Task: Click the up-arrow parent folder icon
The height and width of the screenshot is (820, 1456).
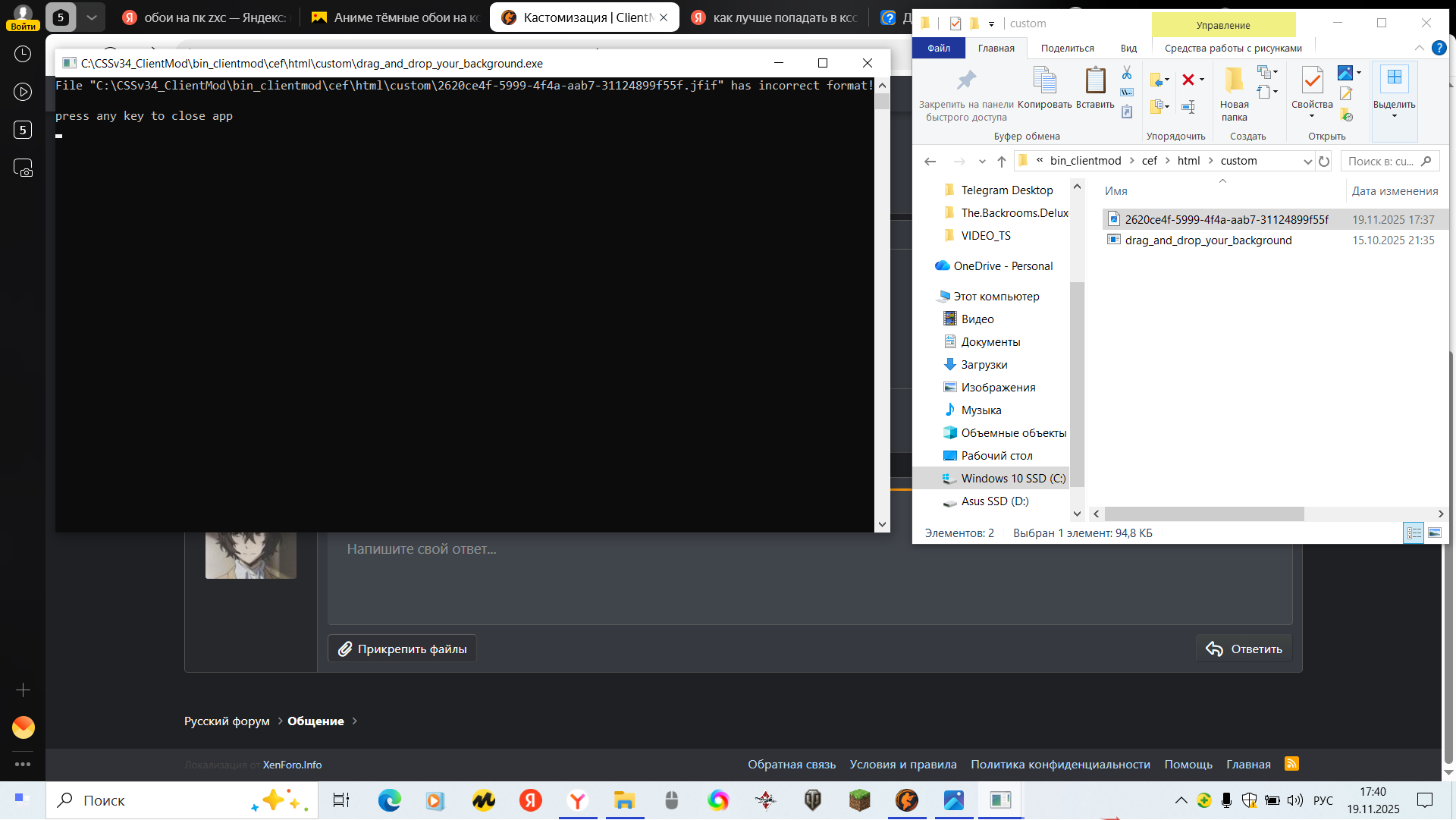Action: pos(1002,161)
